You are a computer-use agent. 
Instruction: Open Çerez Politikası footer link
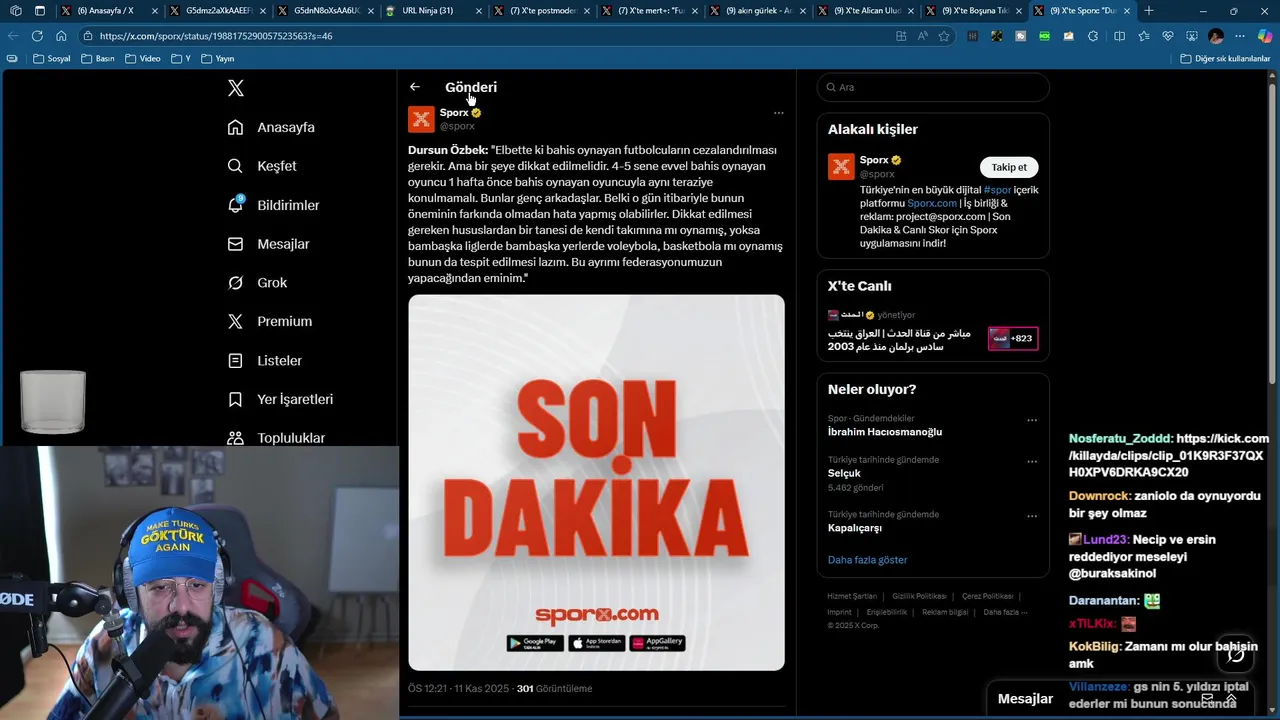click(988, 596)
